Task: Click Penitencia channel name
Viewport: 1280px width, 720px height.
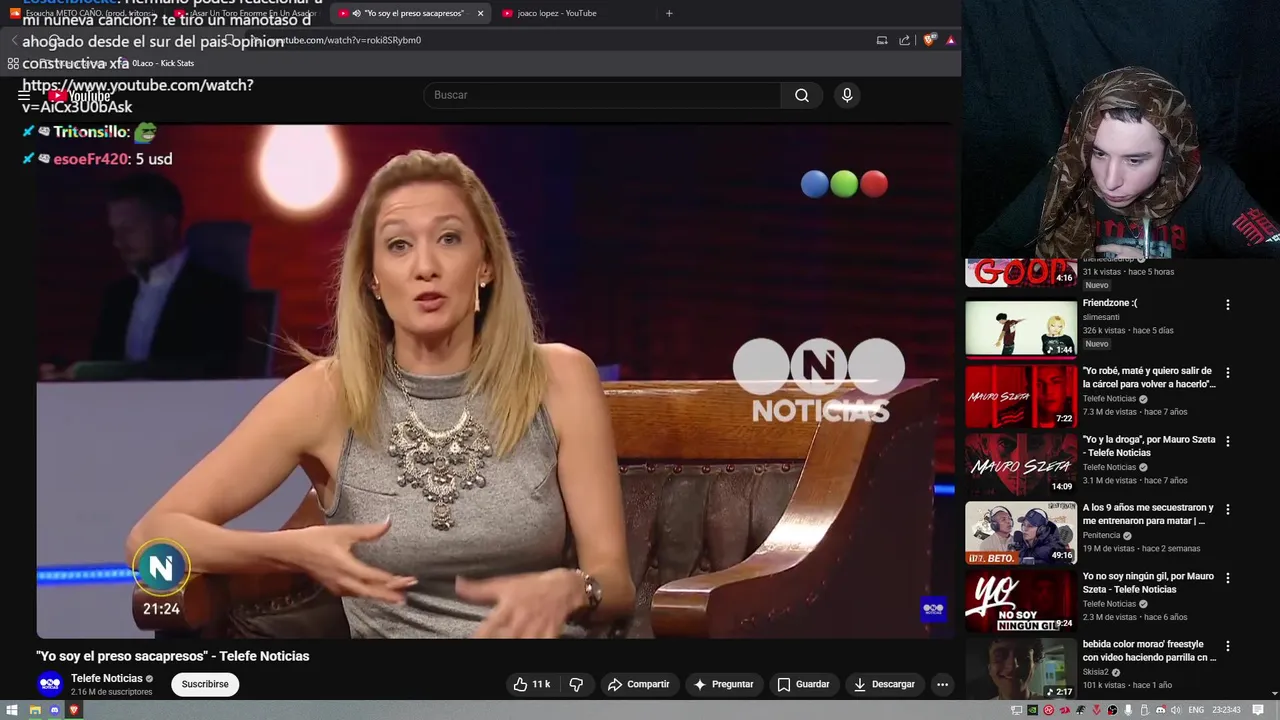Action: pos(1102,535)
